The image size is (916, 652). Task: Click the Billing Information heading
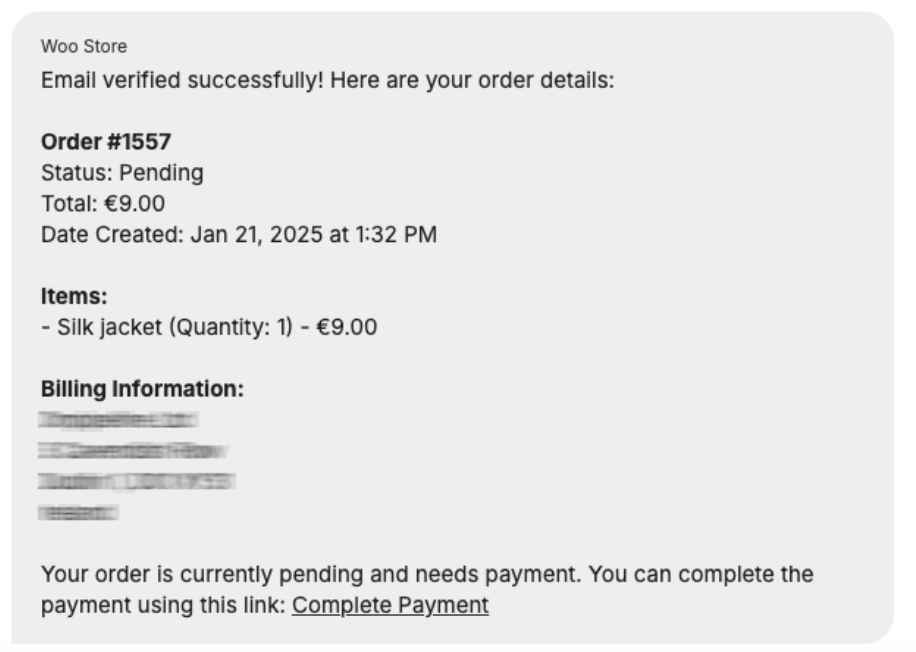tap(143, 389)
